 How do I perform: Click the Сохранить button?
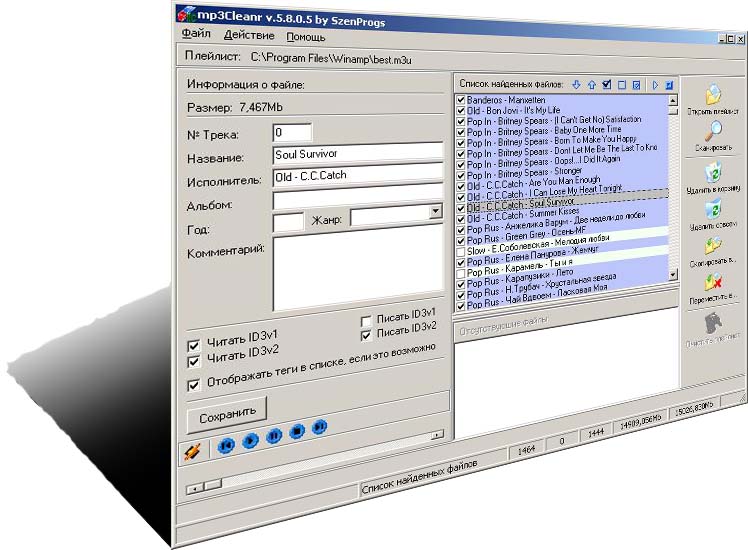pos(227,415)
